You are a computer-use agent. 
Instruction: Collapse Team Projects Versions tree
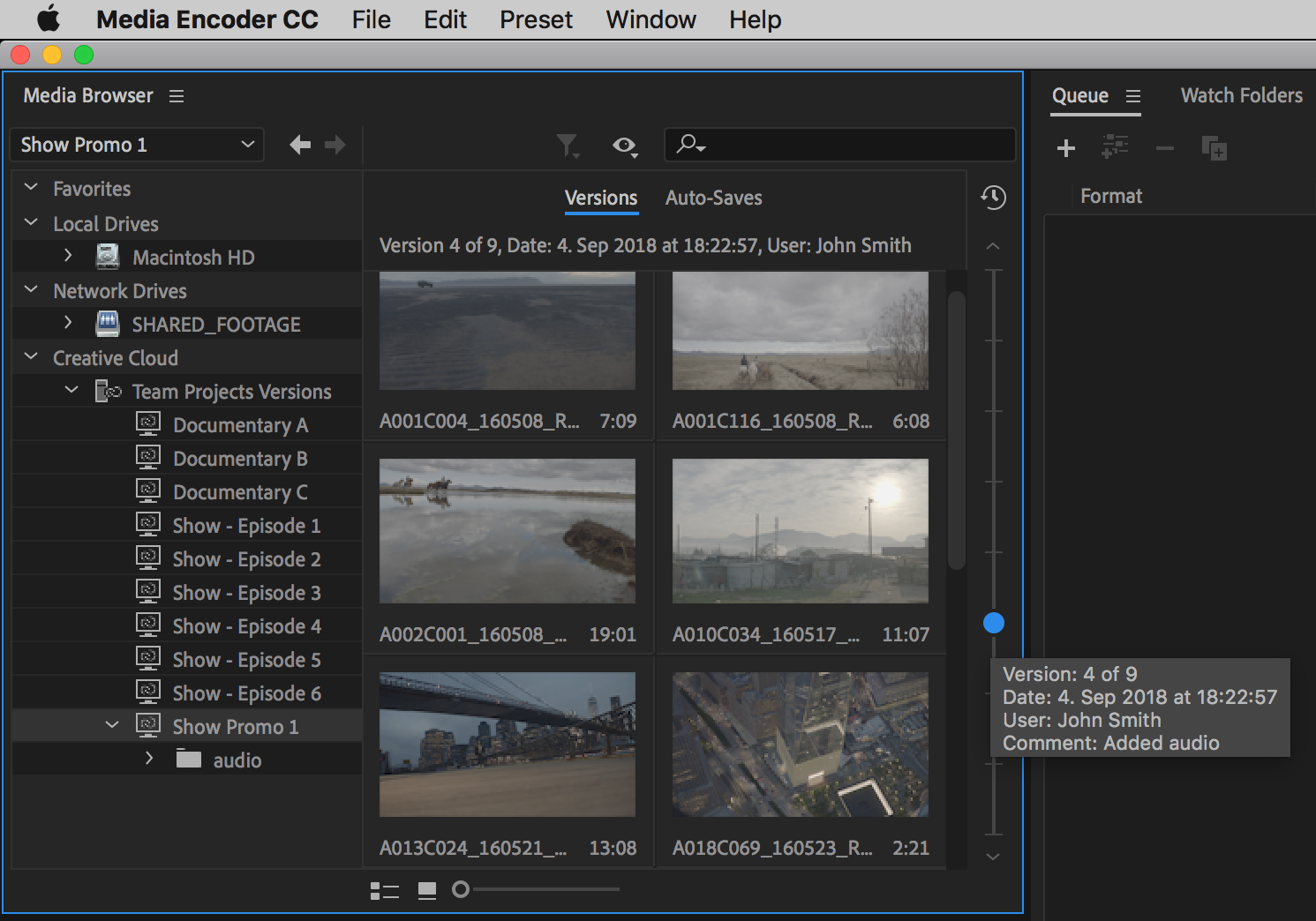[71, 390]
